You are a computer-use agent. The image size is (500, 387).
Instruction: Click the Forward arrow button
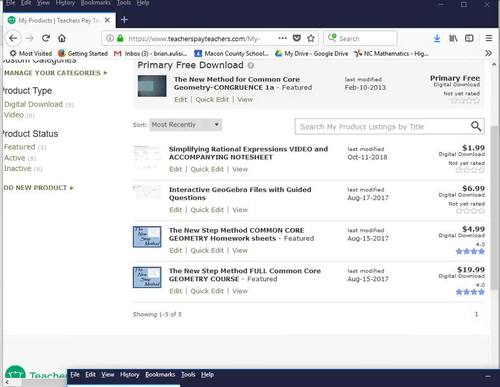[30, 38]
